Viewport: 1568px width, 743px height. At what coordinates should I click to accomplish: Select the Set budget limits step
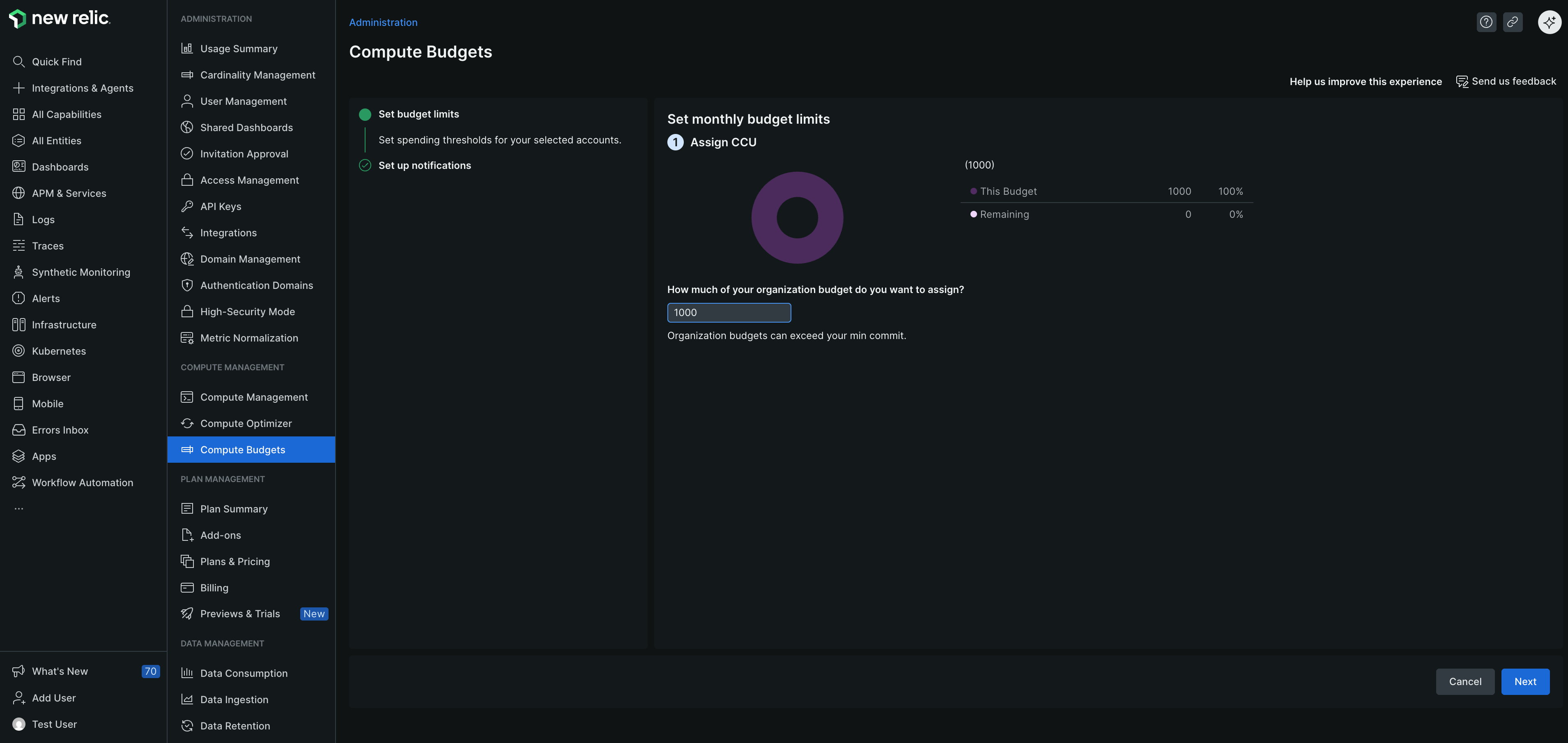point(418,115)
